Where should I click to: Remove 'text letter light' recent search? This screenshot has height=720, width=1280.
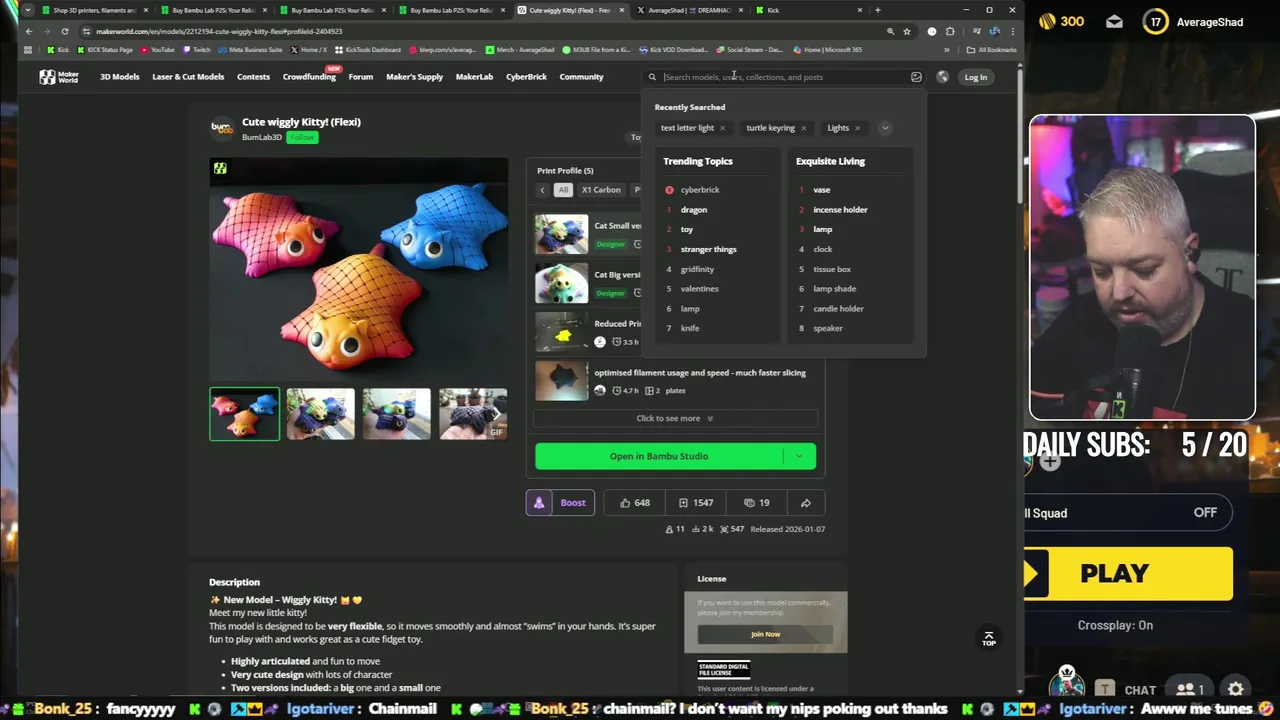coord(722,128)
